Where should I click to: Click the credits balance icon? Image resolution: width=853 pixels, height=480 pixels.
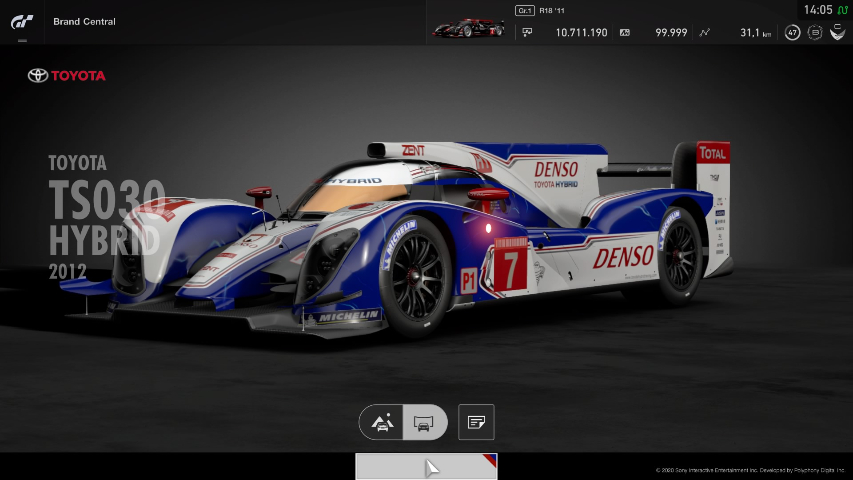527,33
